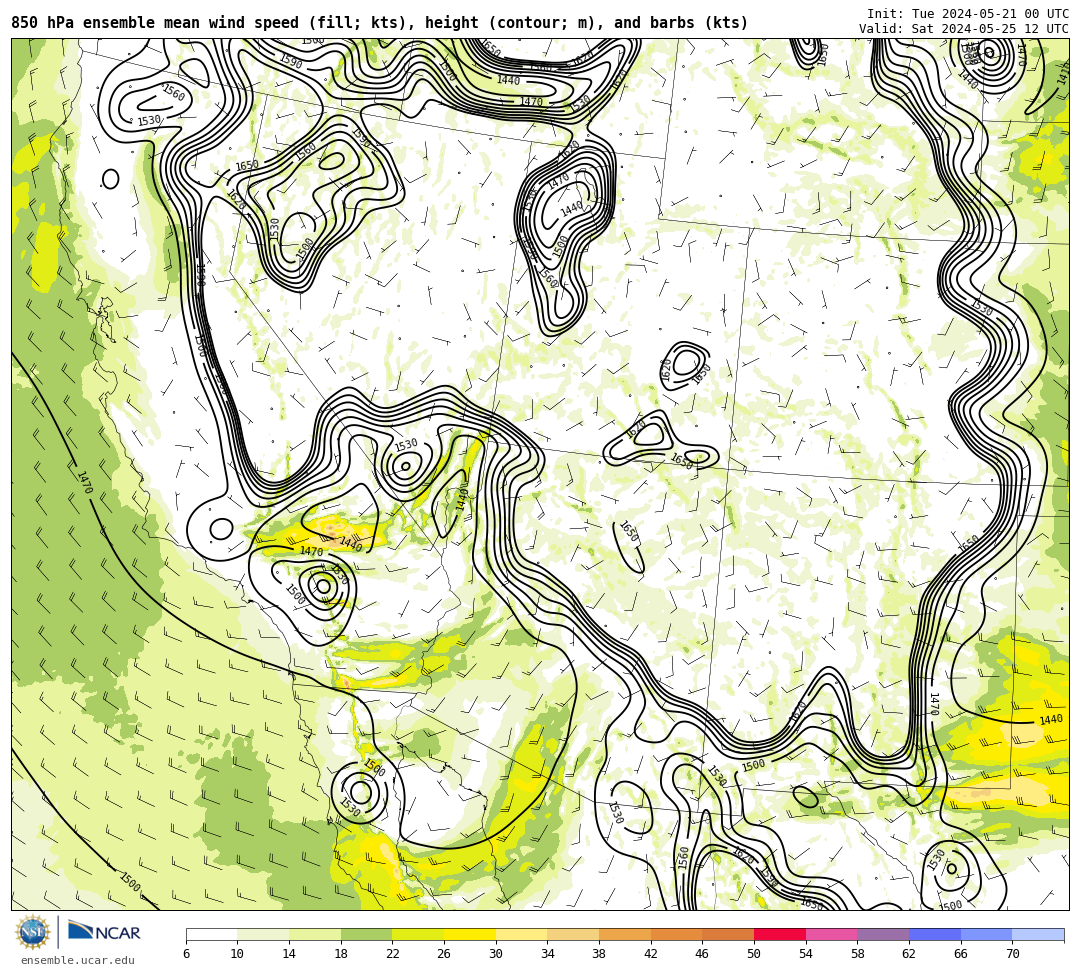This screenshot has width=1080, height=973.
Task: Click the 'Valid: Sat 2024-05-25 12 UTC' text
Action: (964, 29)
